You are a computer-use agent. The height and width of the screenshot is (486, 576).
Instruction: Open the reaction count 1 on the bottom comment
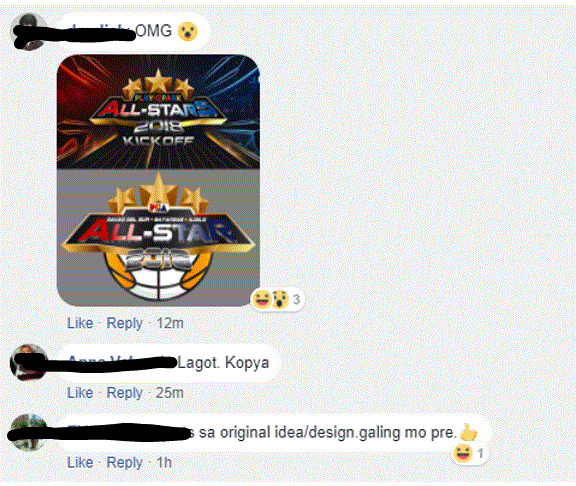click(480, 453)
